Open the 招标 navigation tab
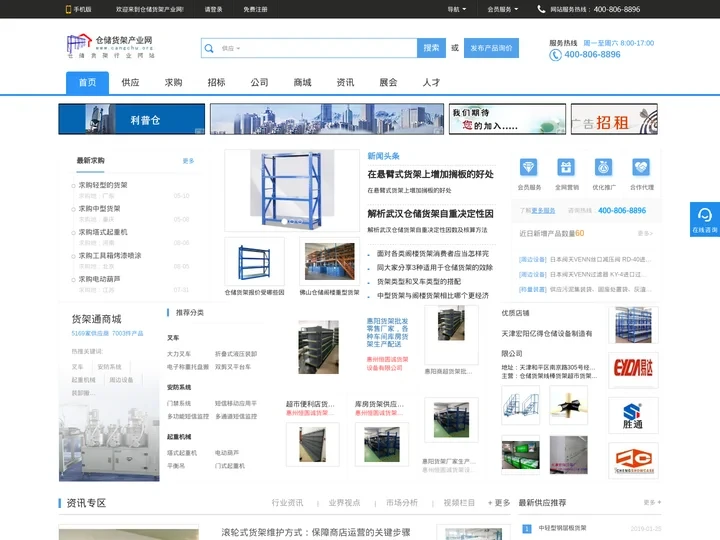Viewport: 720px width, 540px height. [x=216, y=83]
